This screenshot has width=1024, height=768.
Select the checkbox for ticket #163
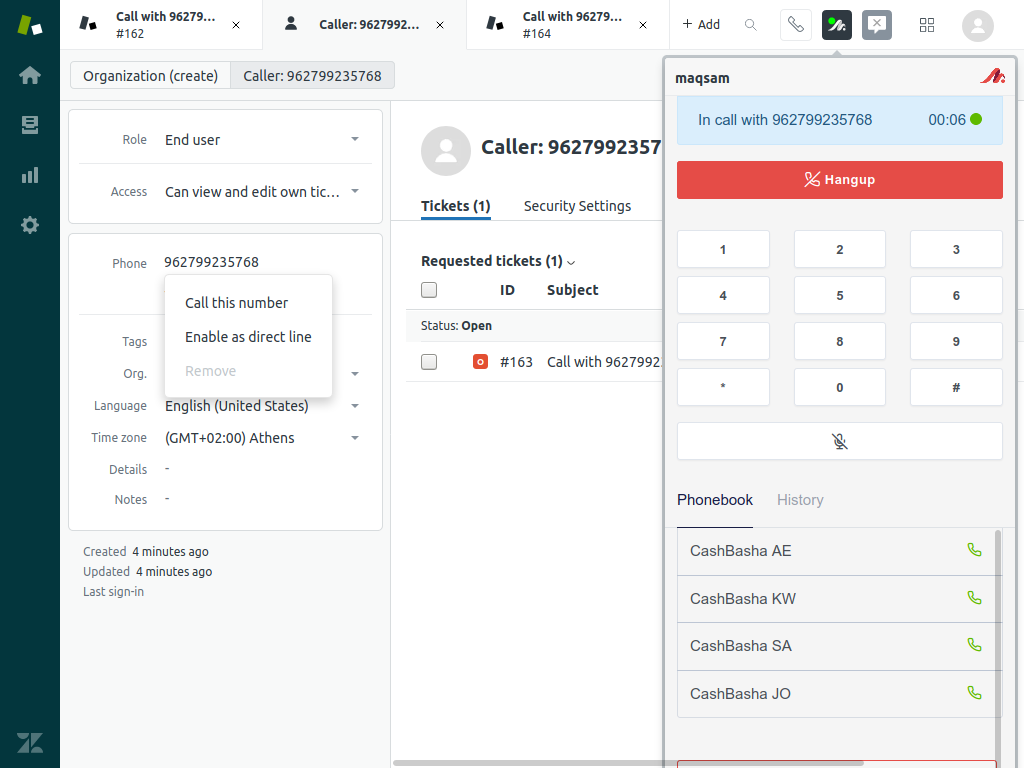click(429, 362)
